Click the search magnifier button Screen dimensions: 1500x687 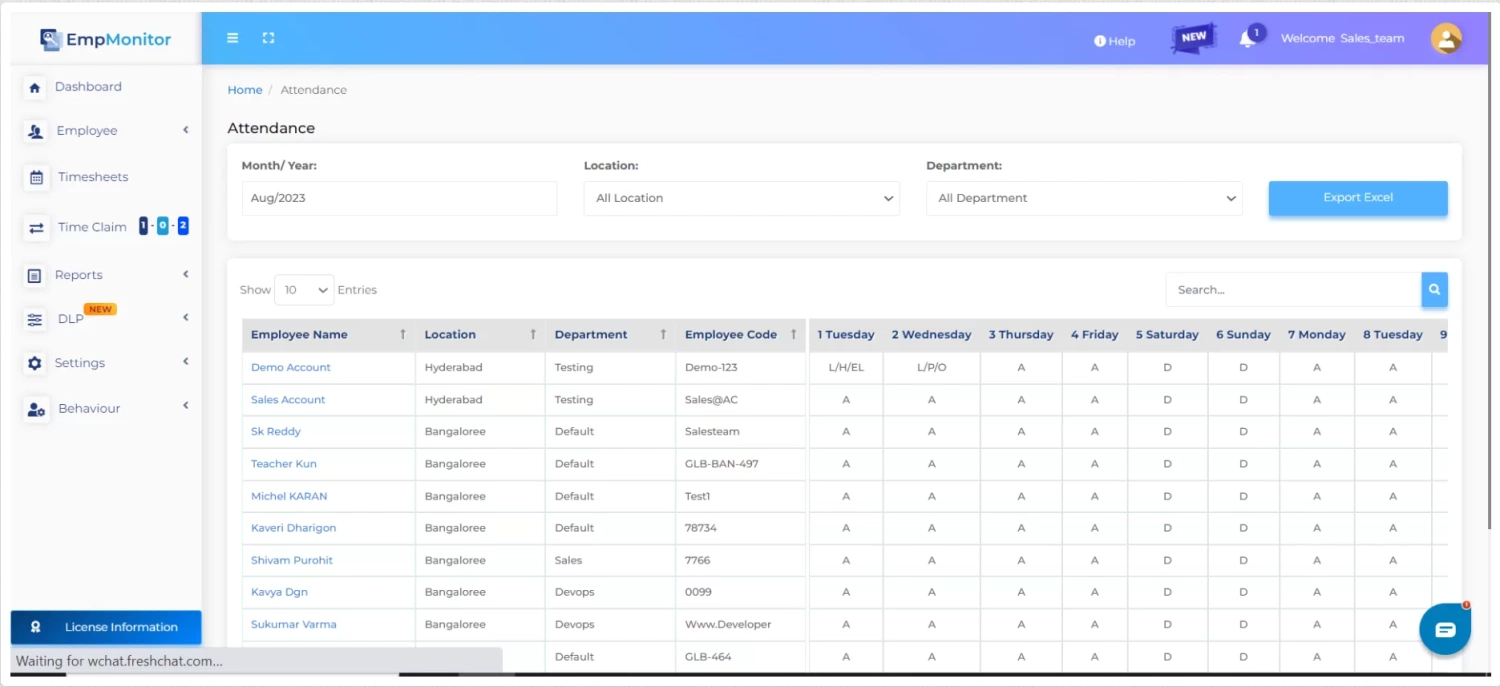pos(1434,290)
